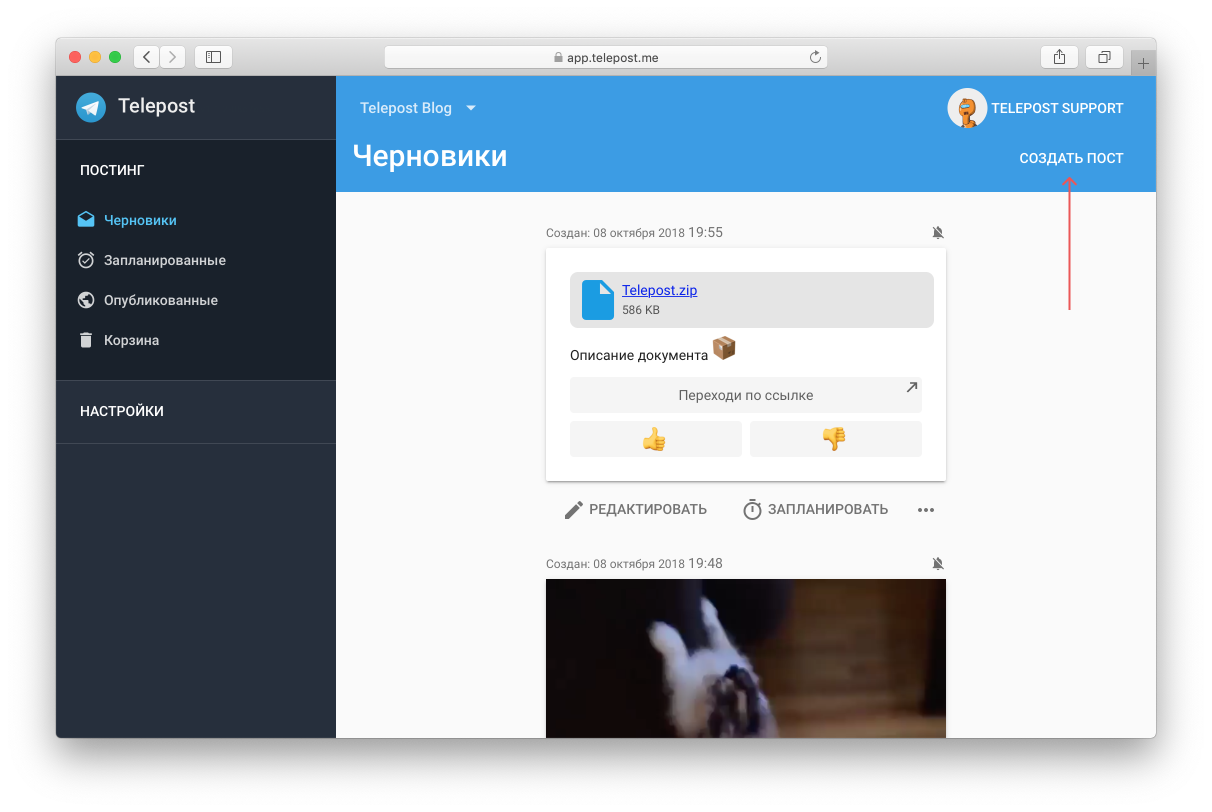Screen dimensions: 1212x812
Task: Open Корзина using the trash icon
Action: 86,339
